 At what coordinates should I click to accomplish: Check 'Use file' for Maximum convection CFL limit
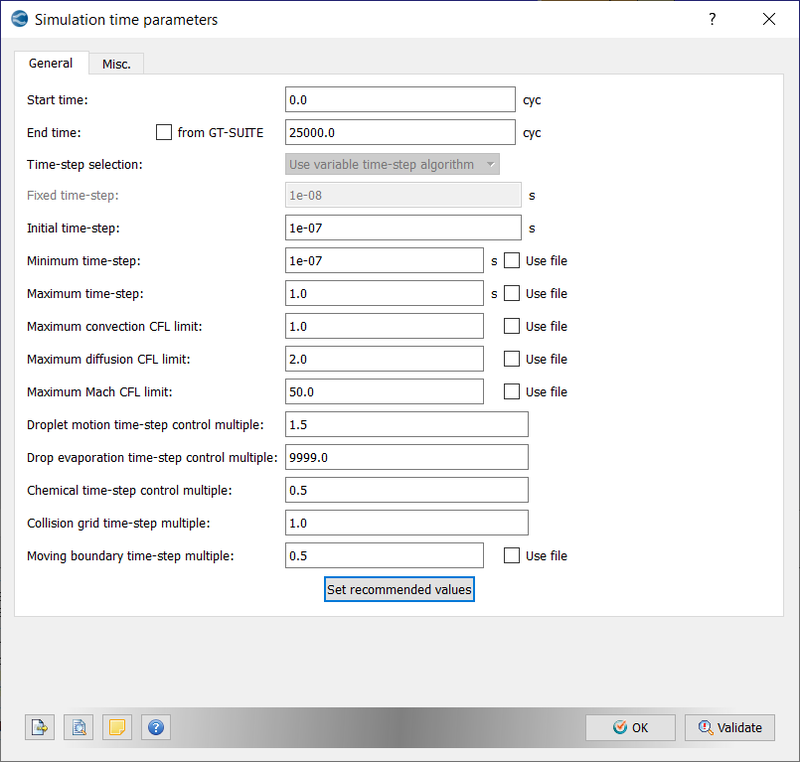coord(512,326)
